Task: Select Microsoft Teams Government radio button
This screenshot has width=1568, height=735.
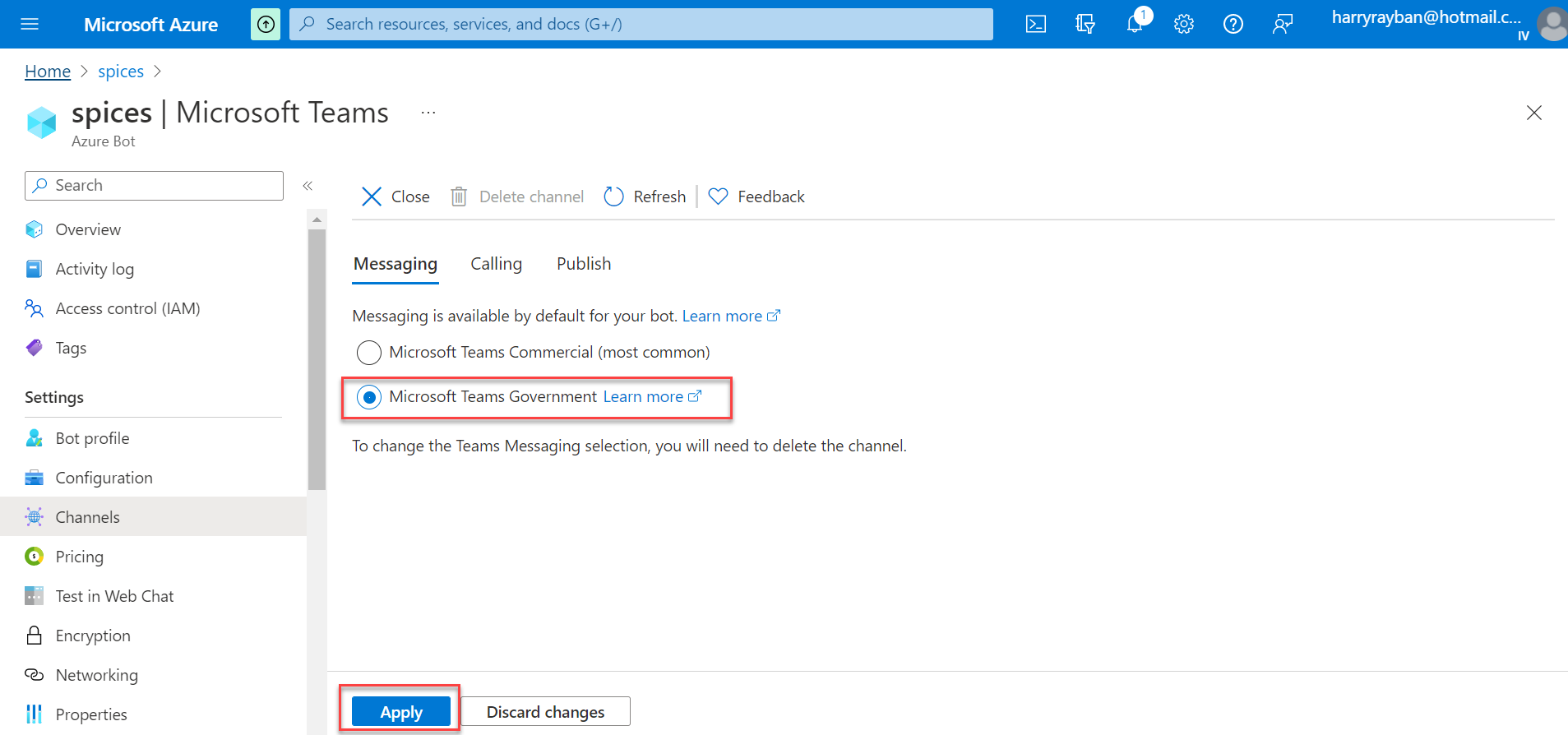Action: 369,397
